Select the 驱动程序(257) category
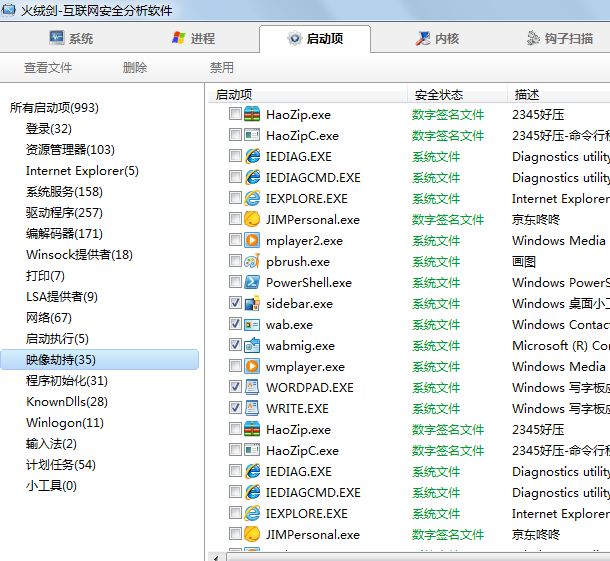Viewport: 610px width, 561px height. click(64, 212)
